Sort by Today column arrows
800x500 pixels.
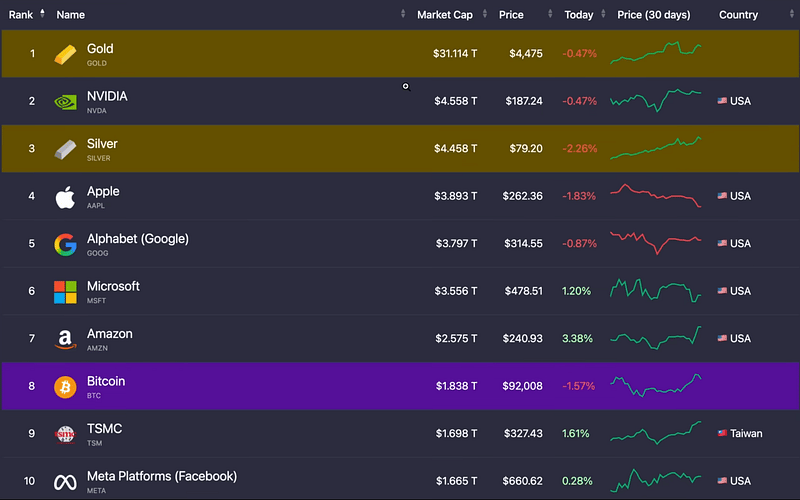point(603,14)
